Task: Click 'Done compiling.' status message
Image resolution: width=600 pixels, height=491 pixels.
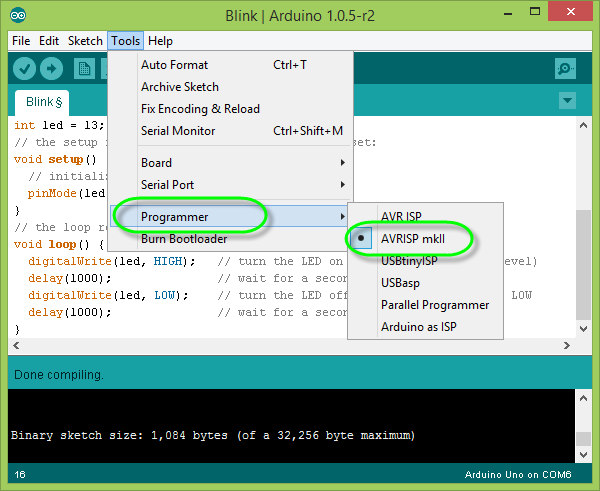Action: [x=59, y=375]
